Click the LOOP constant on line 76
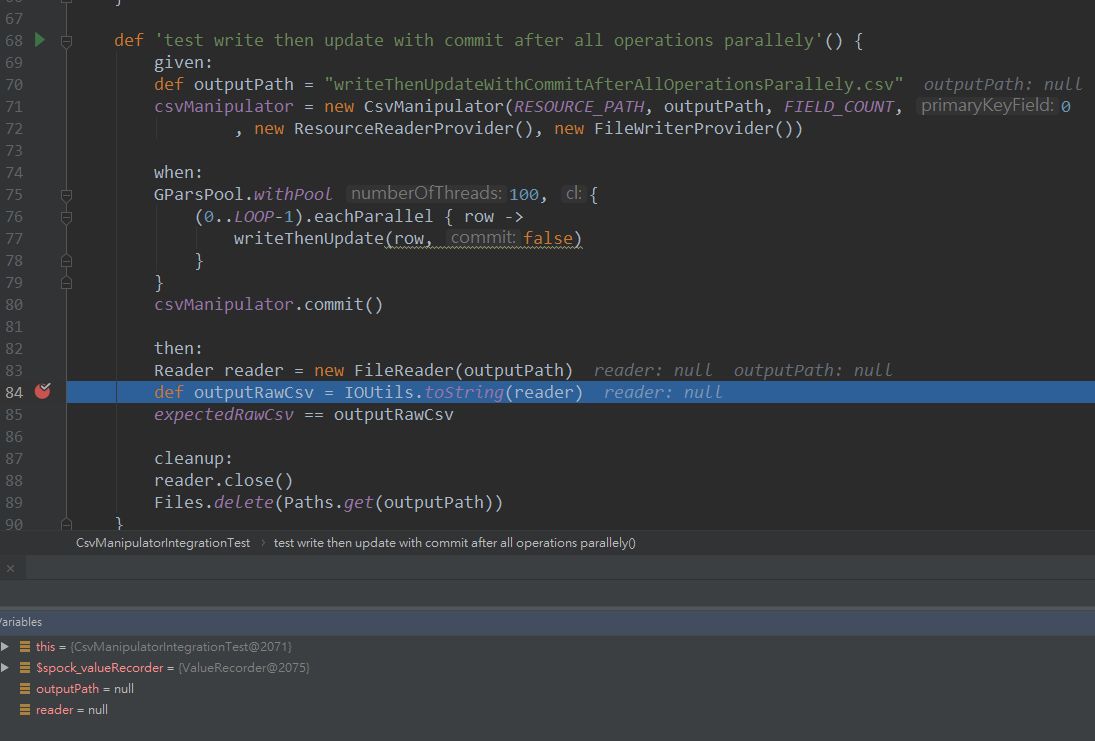 point(253,217)
